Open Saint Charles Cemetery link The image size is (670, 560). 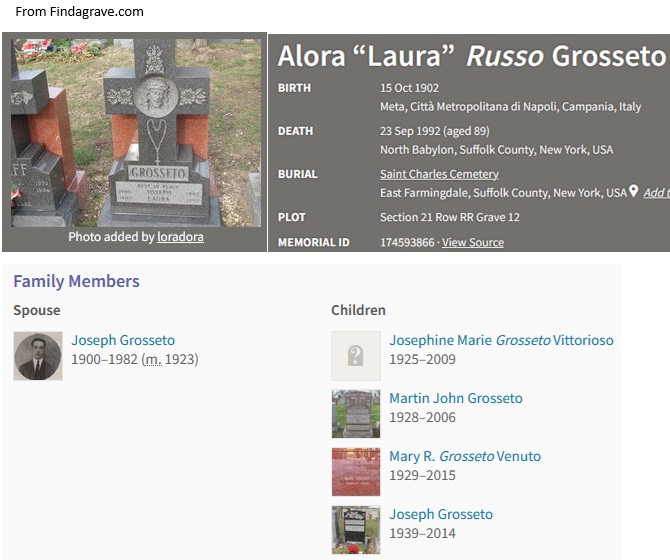click(439, 174)
